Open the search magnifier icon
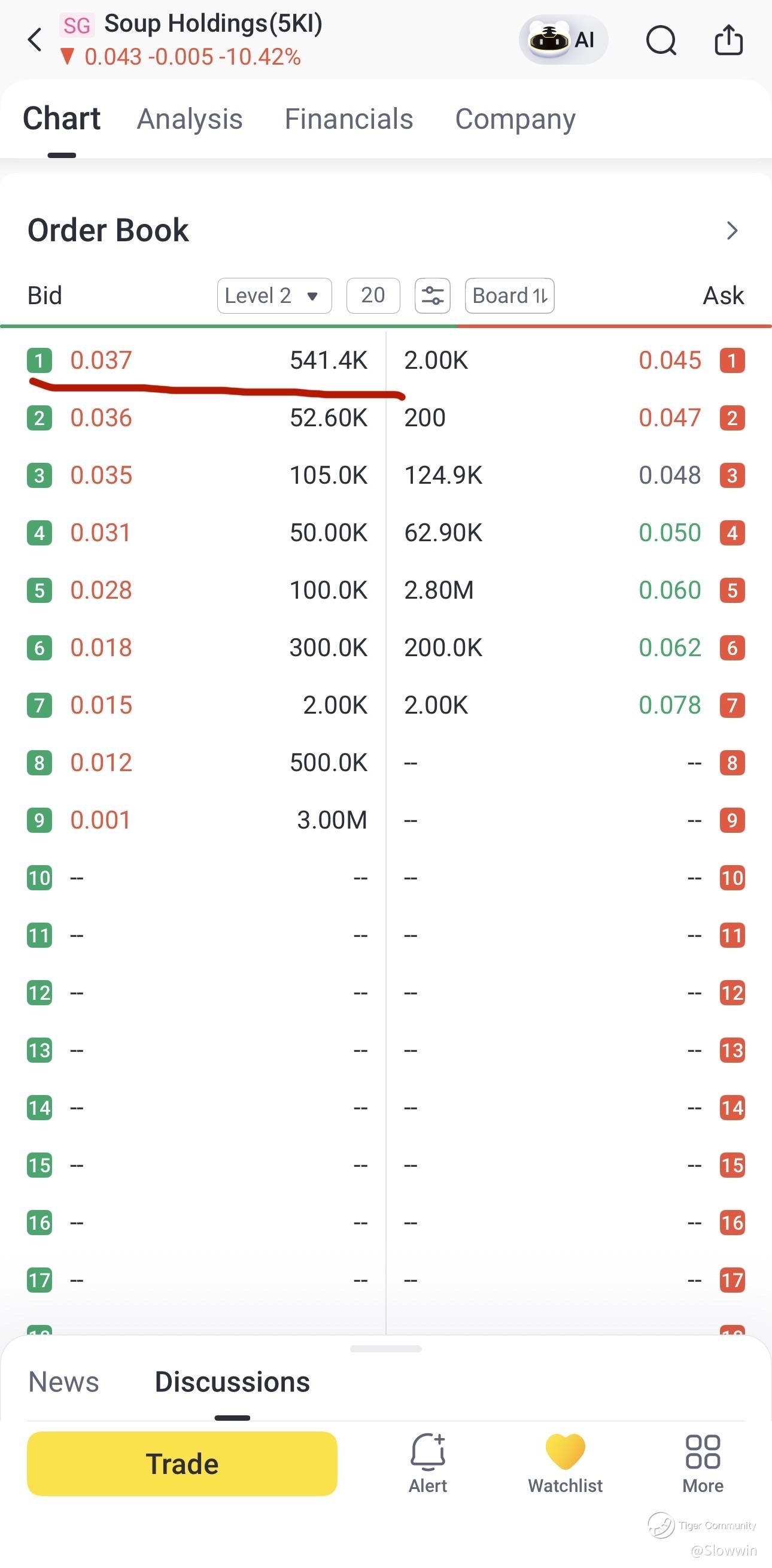772x1568 pixels. pyautogui.click(x=661, y=41)
